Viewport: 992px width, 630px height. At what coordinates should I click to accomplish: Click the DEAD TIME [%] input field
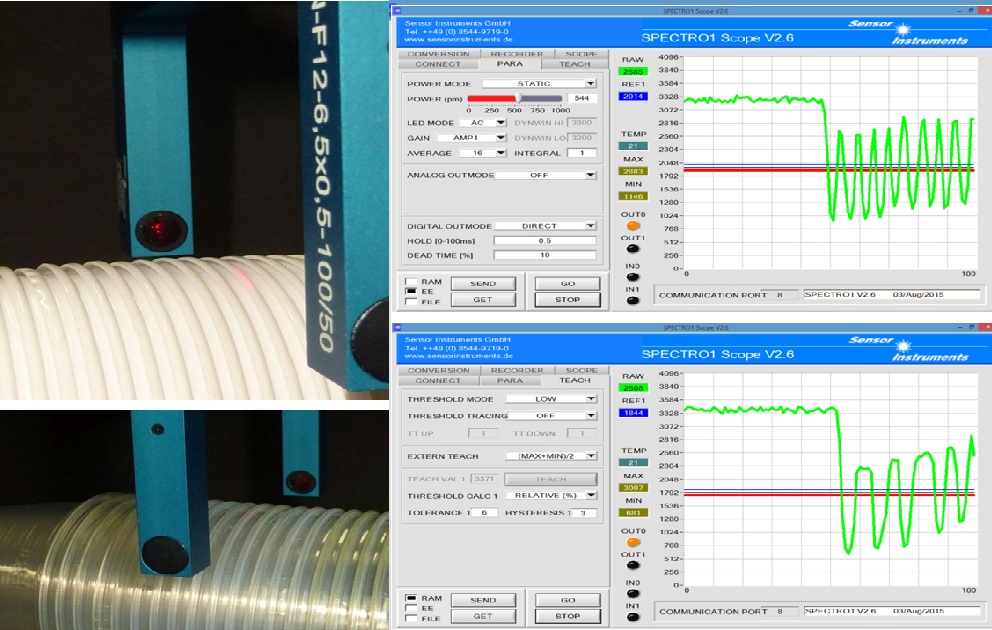pyautogui.click(x=545, y=256)
